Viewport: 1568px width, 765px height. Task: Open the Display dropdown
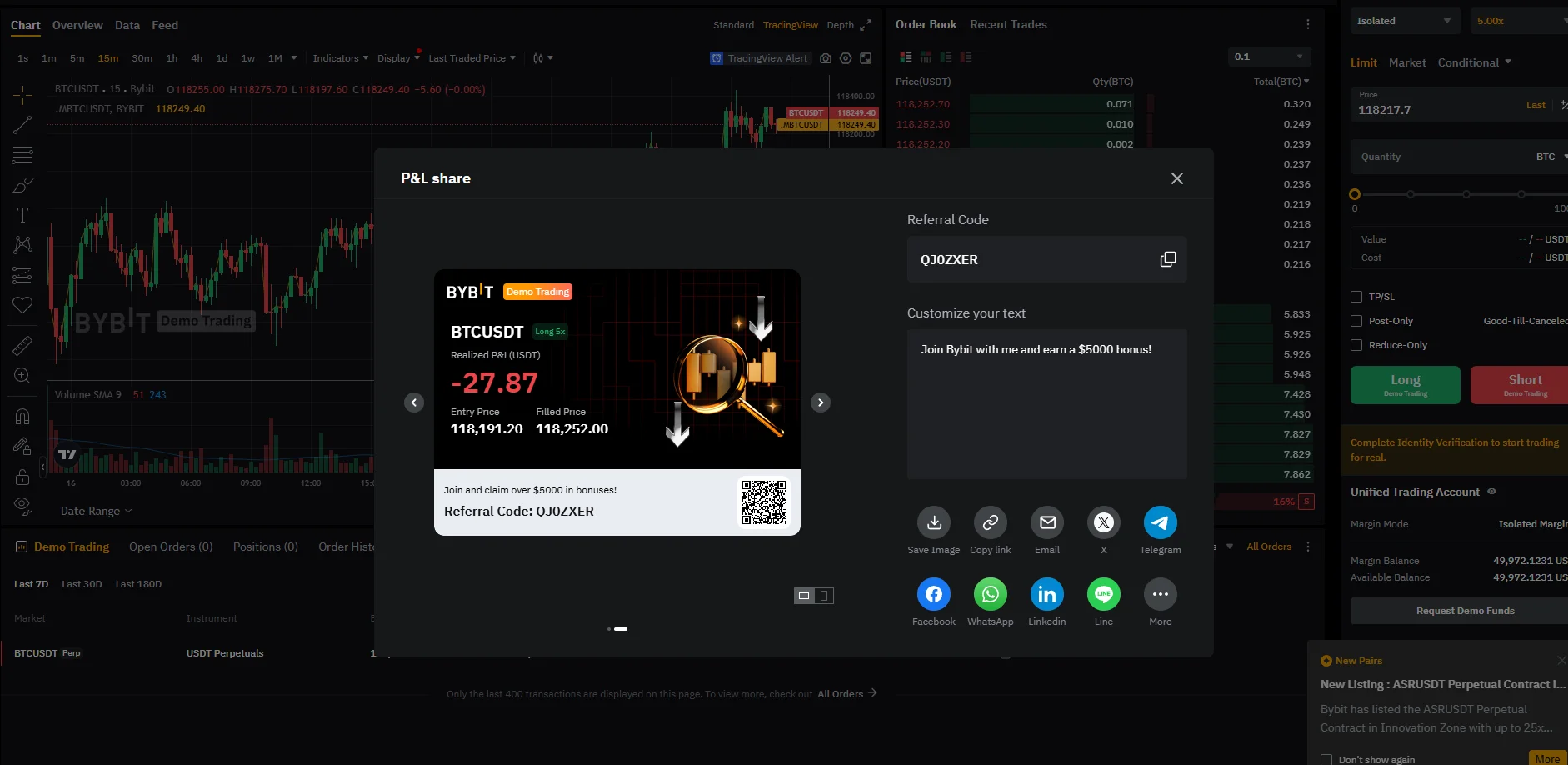(x=398, y=58)
